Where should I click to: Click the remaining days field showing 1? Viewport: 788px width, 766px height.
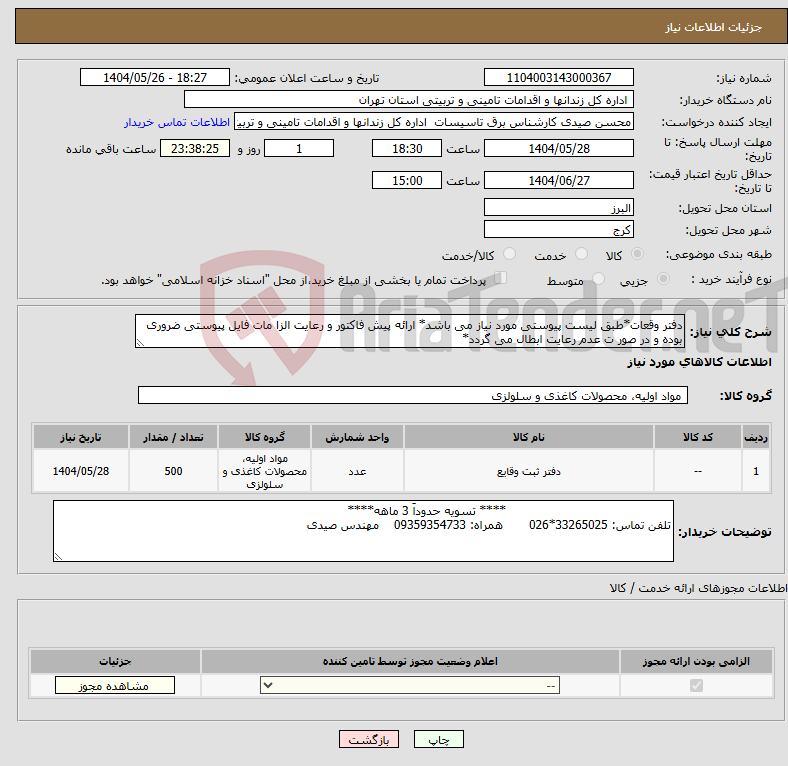299,148
